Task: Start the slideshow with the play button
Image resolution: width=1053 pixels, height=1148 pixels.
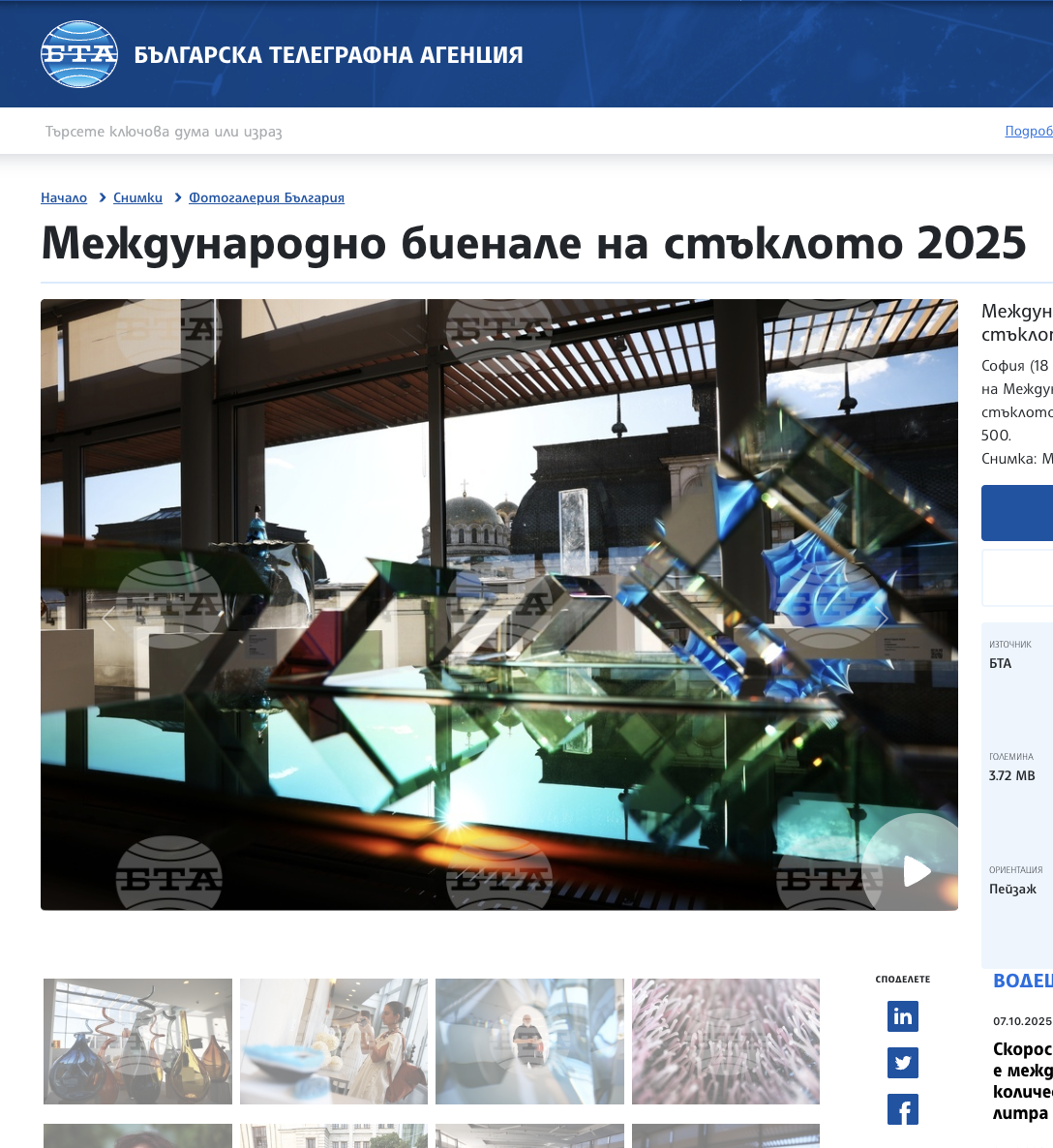Action: [x=915, y=871]
